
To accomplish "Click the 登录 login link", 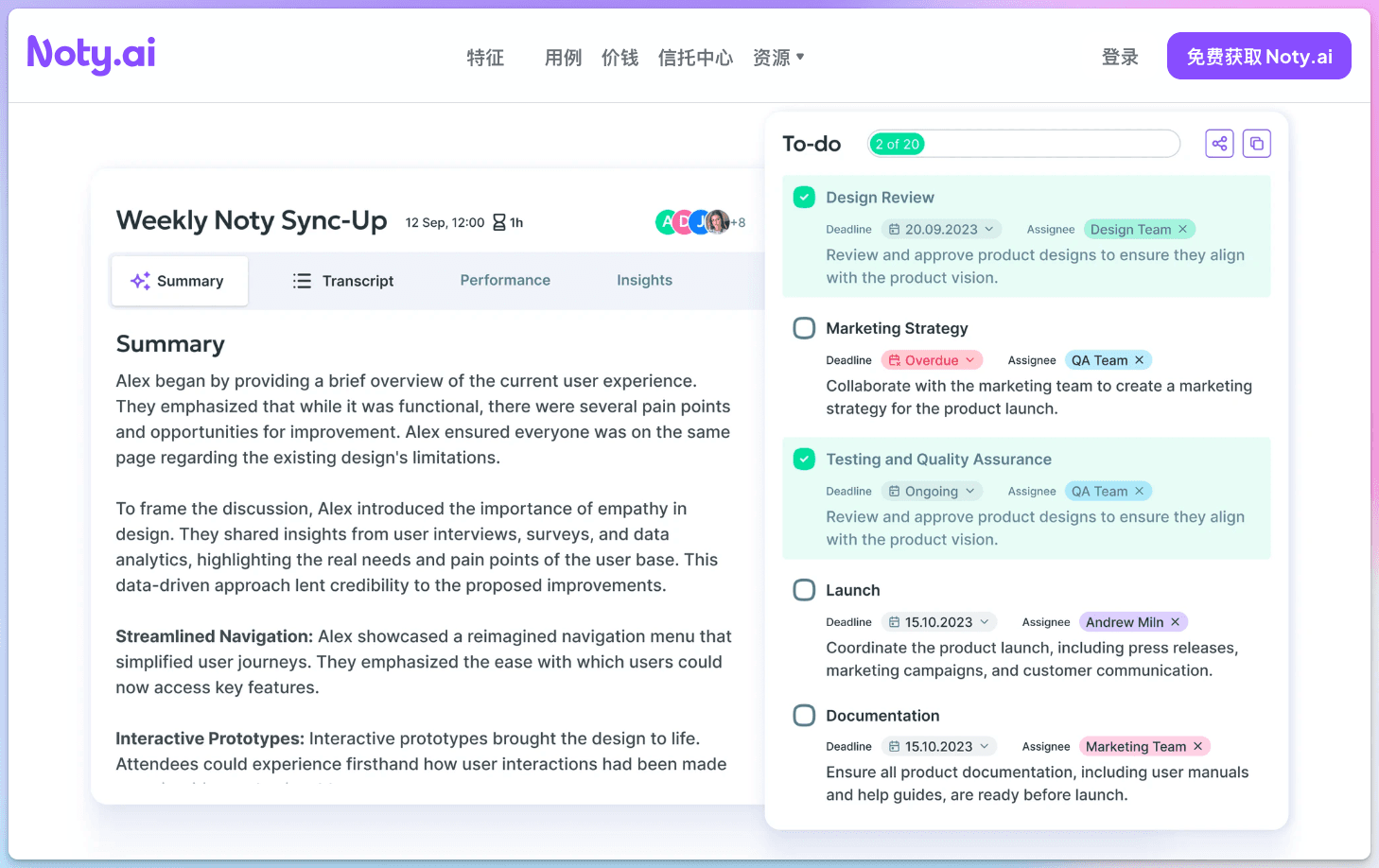I will point(1120,57).
